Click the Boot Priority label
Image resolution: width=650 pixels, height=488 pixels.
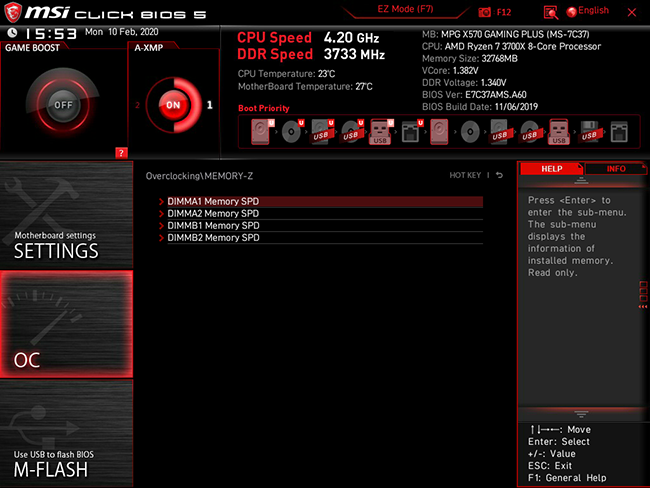point(264,108)
